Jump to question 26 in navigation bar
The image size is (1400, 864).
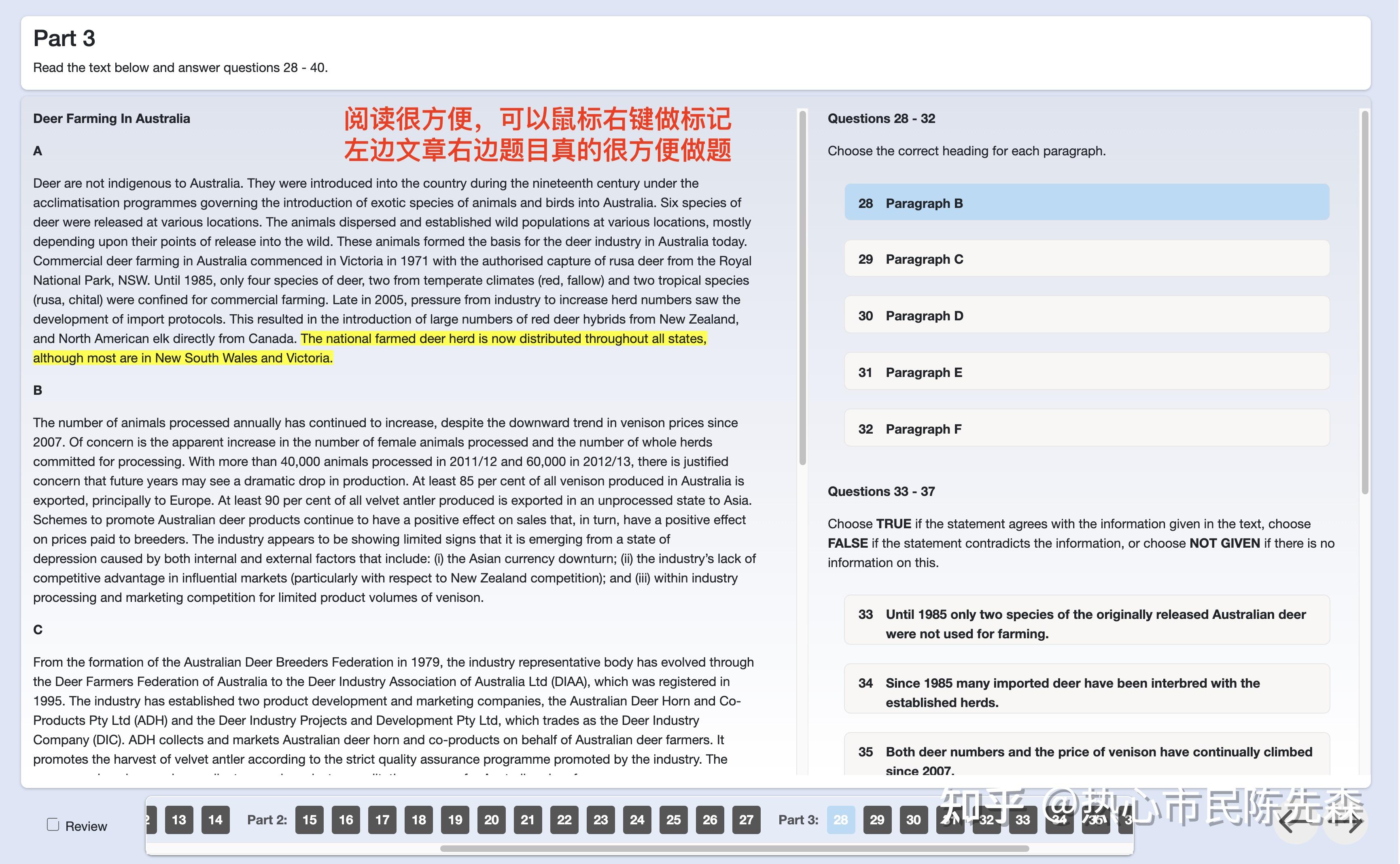tap(710, 820)
